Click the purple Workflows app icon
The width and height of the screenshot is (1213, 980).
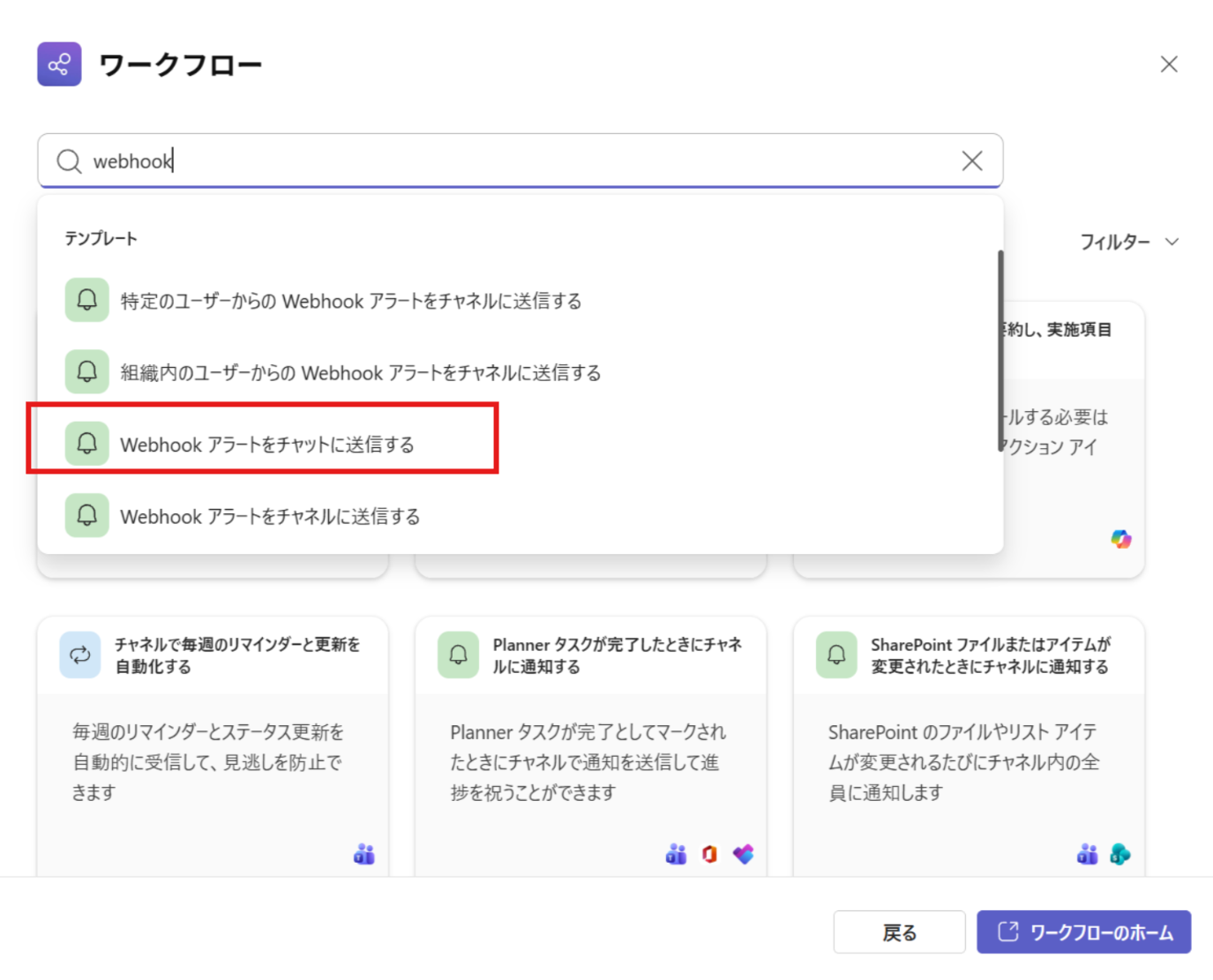pos(59,64)
